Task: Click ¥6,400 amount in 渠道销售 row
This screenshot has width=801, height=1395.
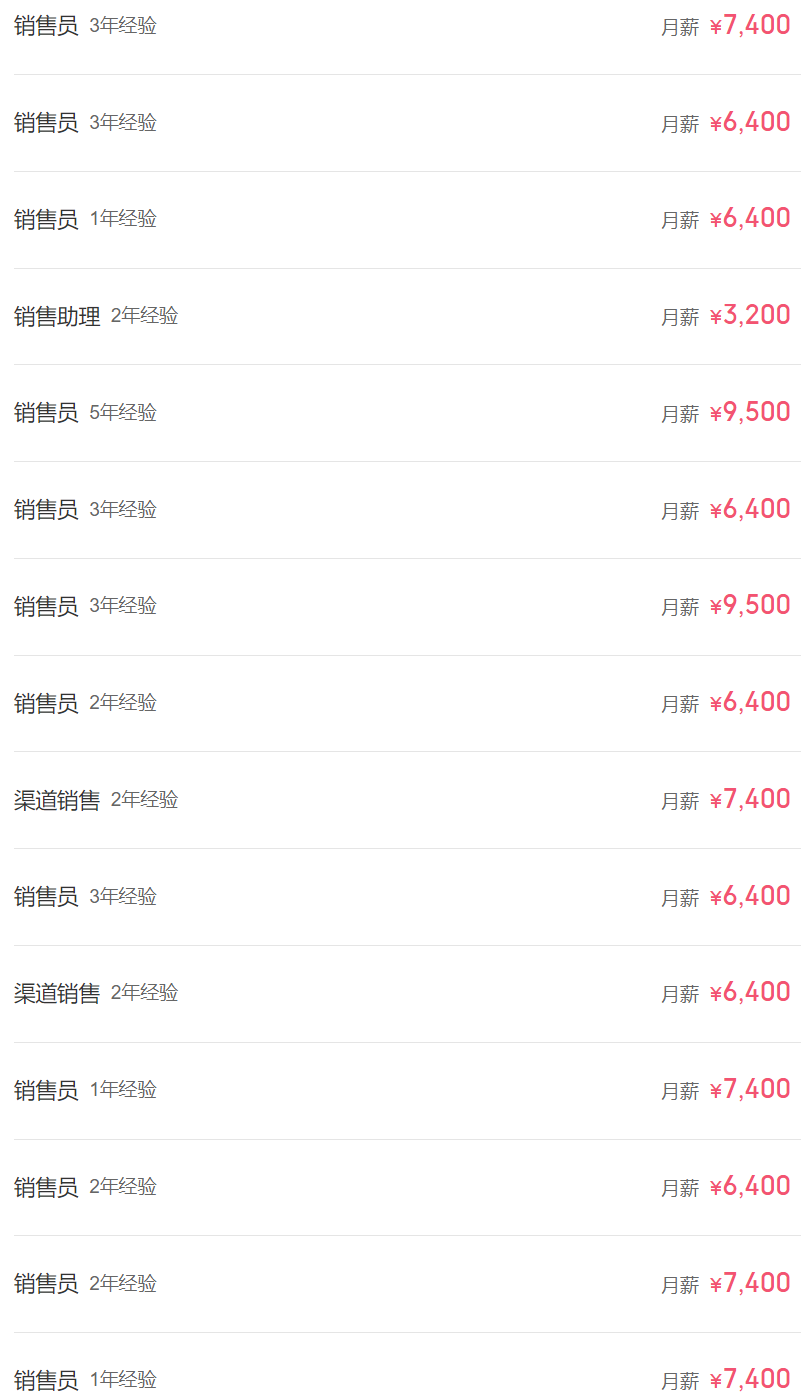Action: click(x=750, y=992)
